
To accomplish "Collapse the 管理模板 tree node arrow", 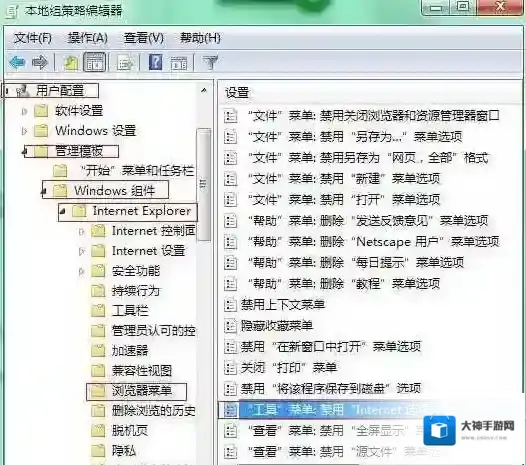I will coord(25,152).
